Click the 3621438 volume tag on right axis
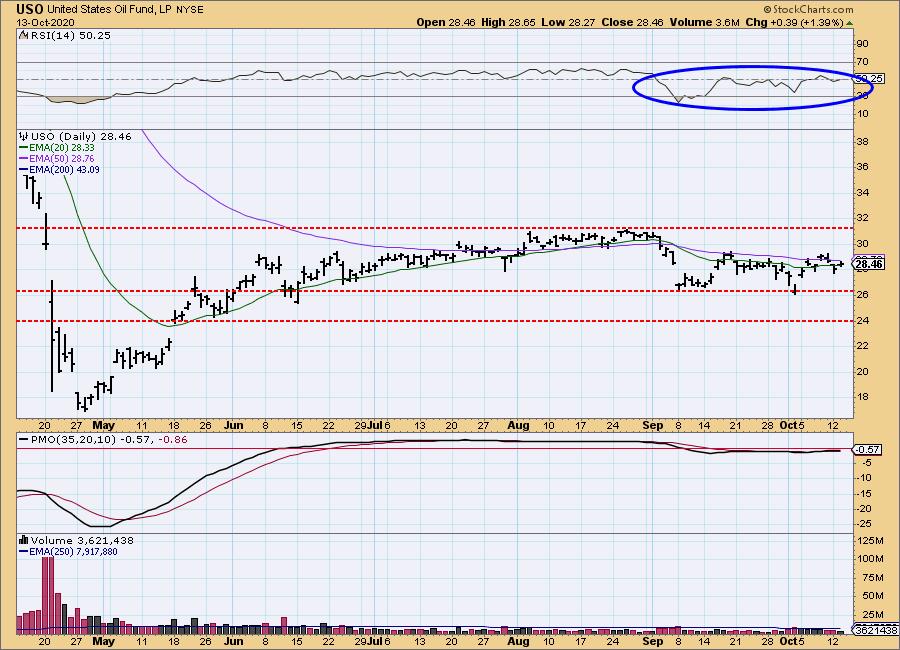Screen dimensions: 900x650 coord(875,630)
